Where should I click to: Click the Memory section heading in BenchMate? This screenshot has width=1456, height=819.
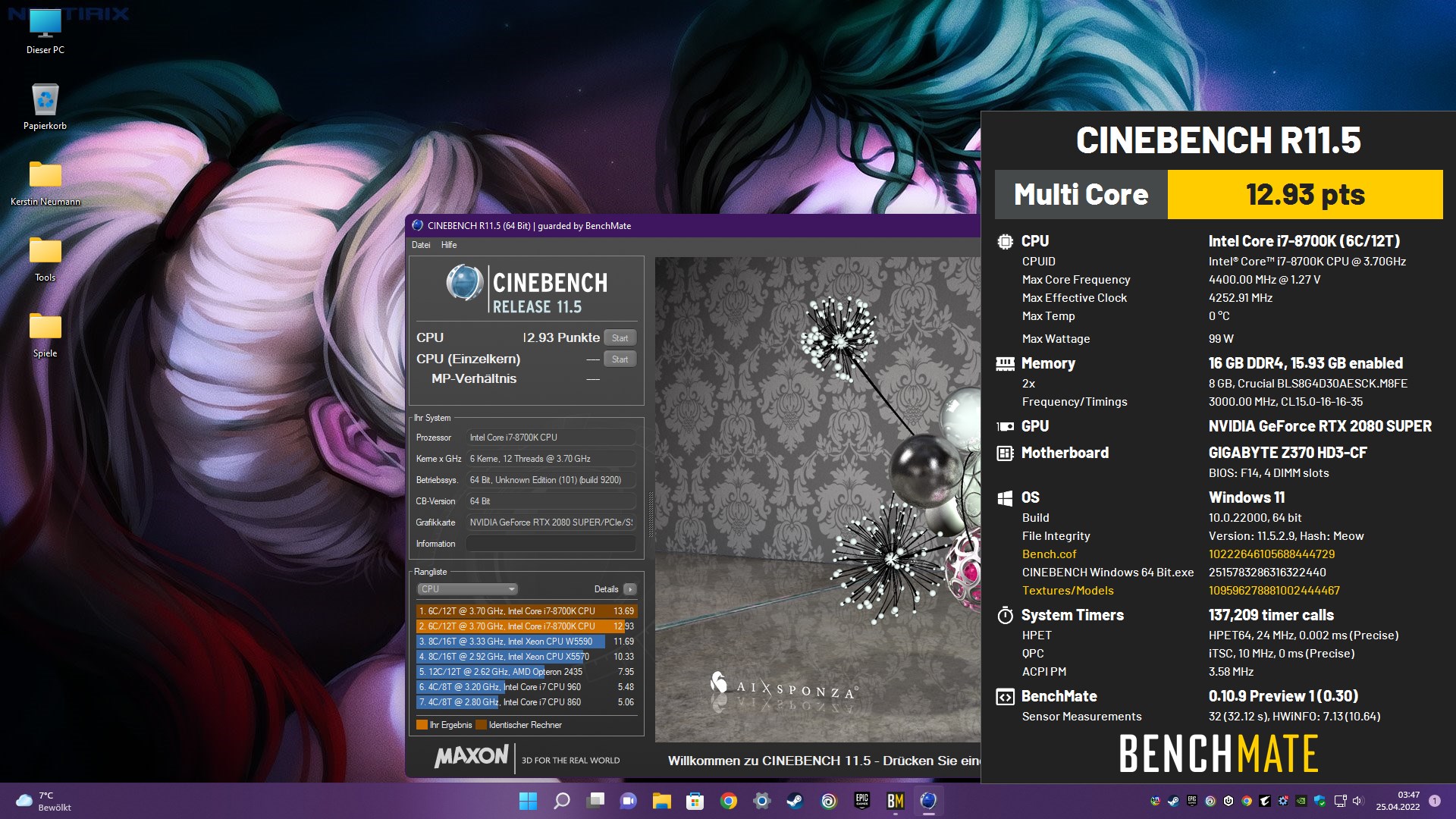[1048, 363]
